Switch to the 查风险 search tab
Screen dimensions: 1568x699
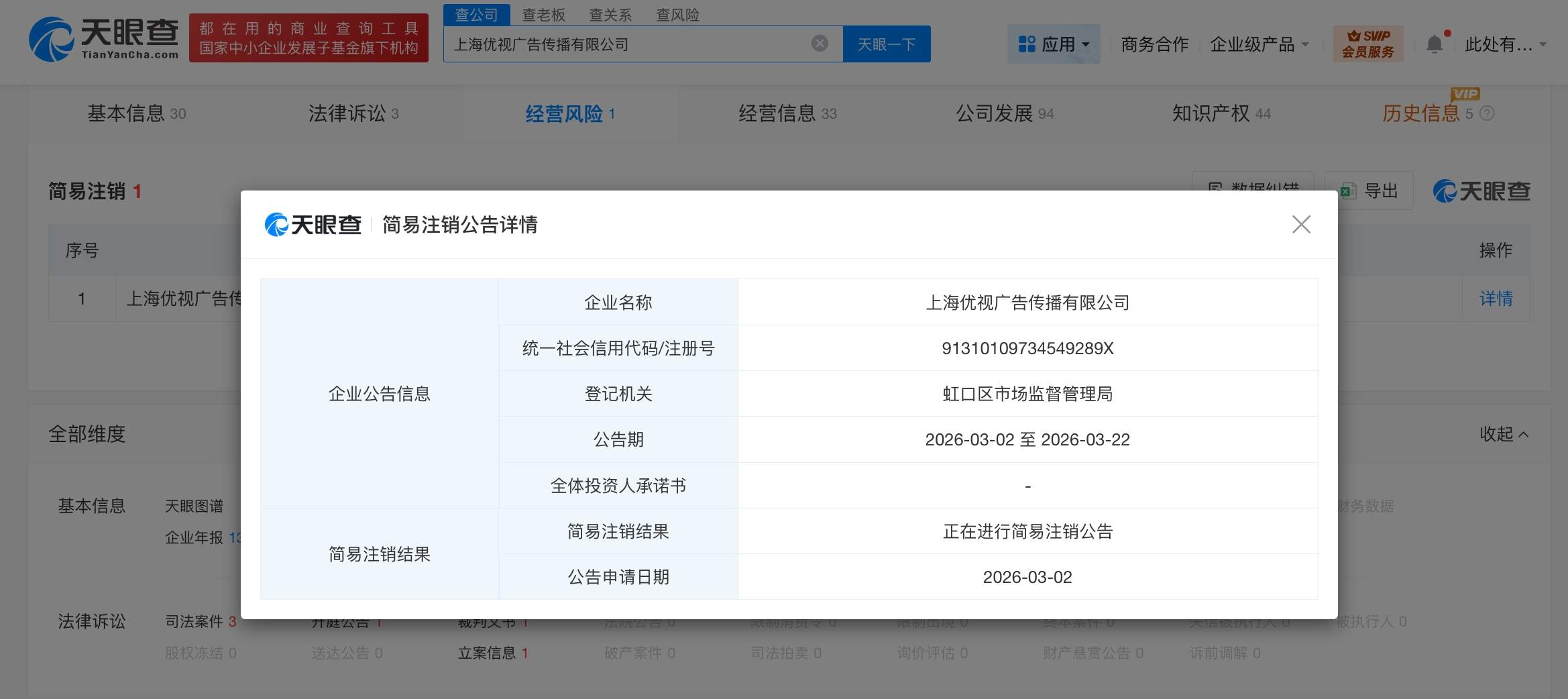pos(677,15)
